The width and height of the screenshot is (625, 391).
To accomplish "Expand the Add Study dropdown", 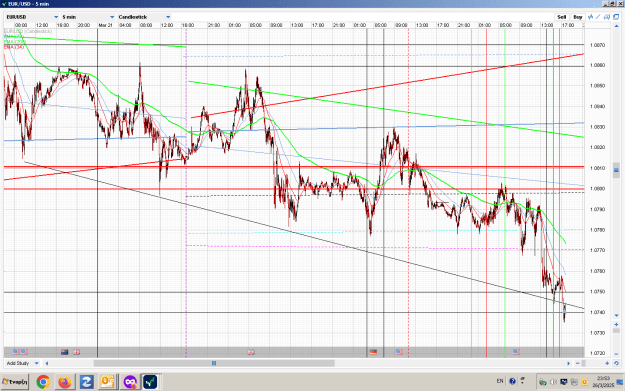I will (22, 363).
